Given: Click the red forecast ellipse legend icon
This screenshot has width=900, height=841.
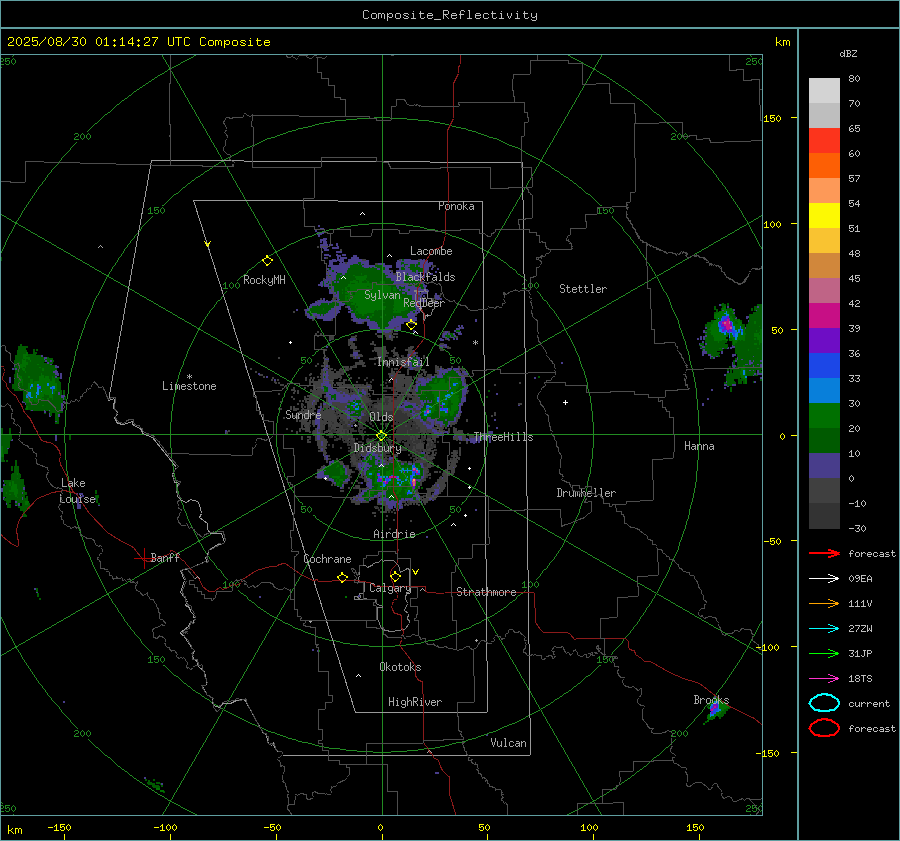Looking at the screenshot, I should (824, 728).
